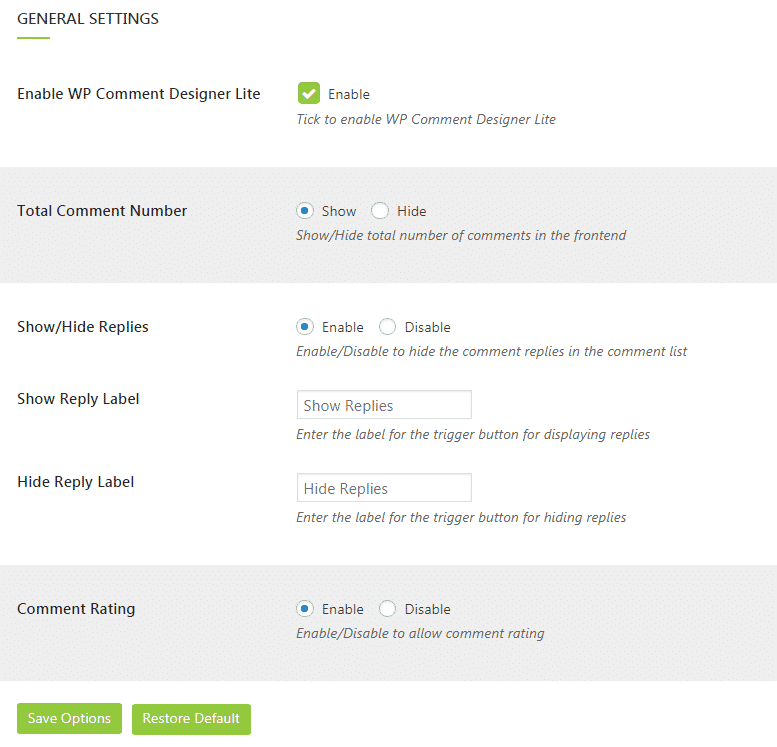Screen dimensions: 777x747
Task: Focus the Hide Reply Label text field
Action: pos(384,488)
